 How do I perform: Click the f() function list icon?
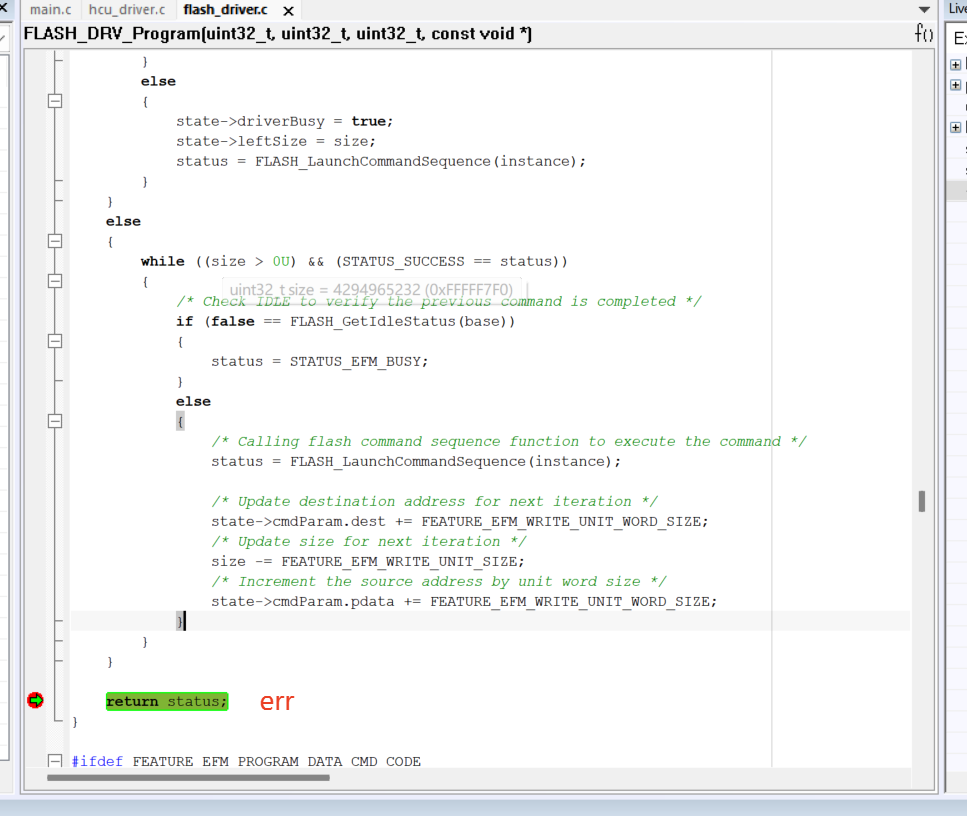tap(924, 34)
